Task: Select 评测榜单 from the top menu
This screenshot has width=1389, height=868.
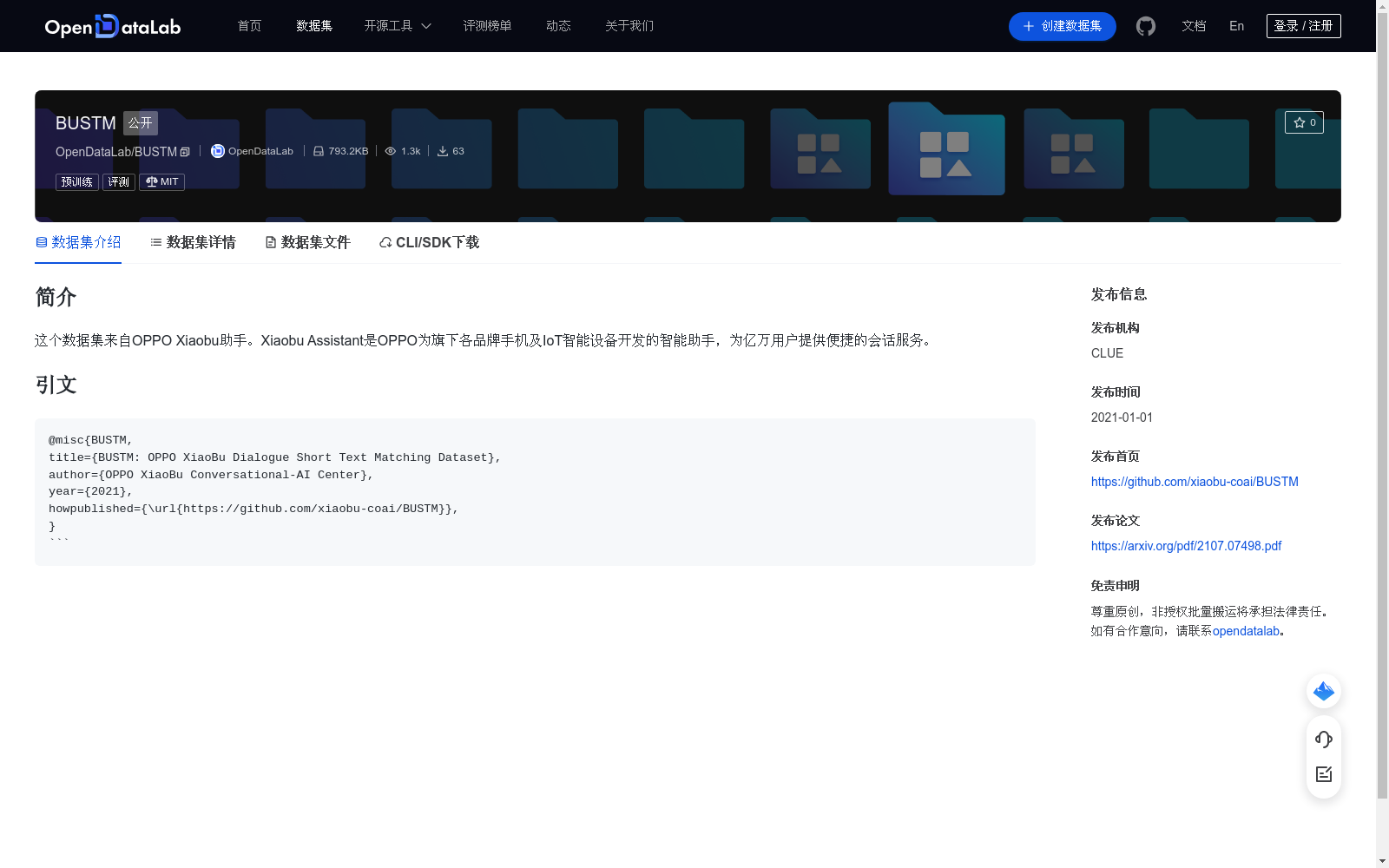Action: click(488, 26)
